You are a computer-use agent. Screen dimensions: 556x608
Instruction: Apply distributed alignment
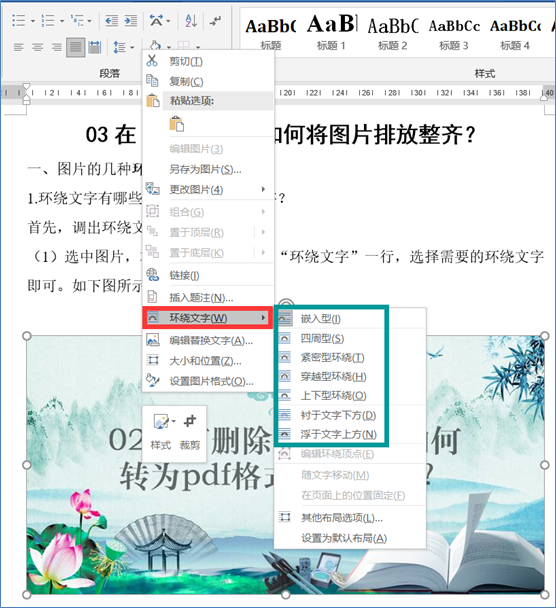coord(95,47)
